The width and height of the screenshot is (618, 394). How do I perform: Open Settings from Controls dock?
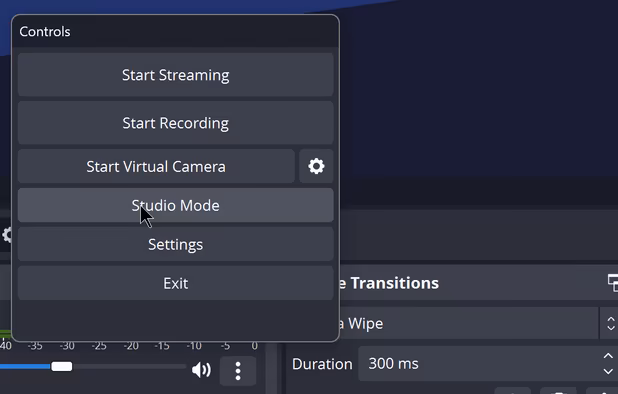[175, 244]
